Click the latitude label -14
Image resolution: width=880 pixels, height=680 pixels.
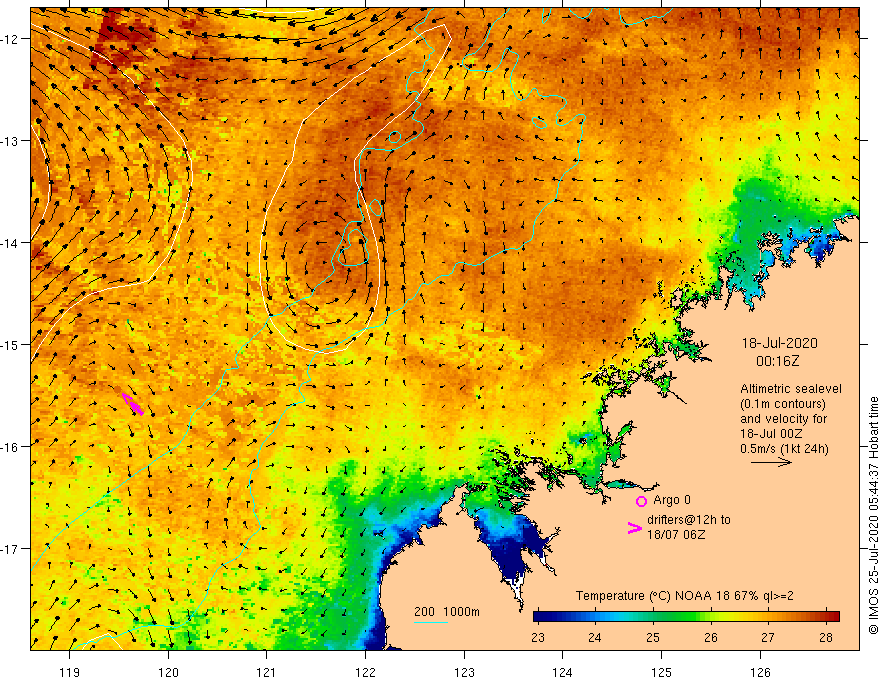[x=11, y=243]
